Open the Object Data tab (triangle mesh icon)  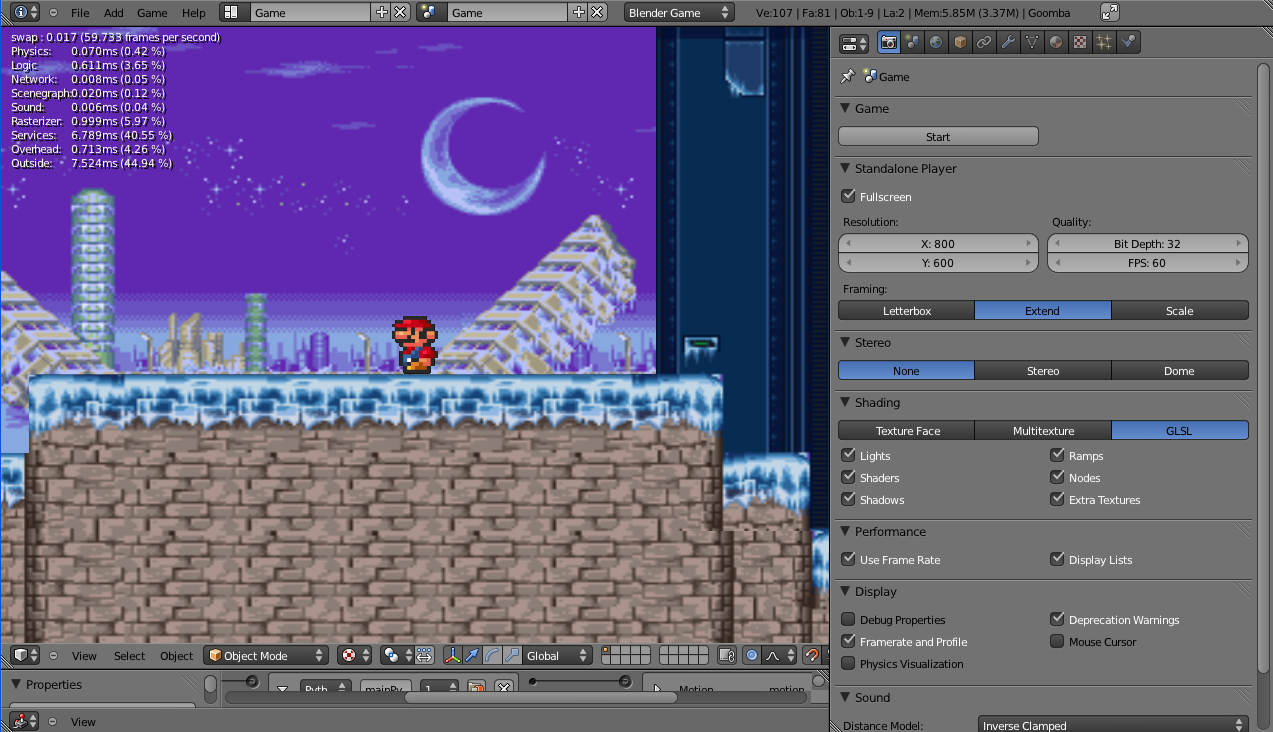point(1032,42)
